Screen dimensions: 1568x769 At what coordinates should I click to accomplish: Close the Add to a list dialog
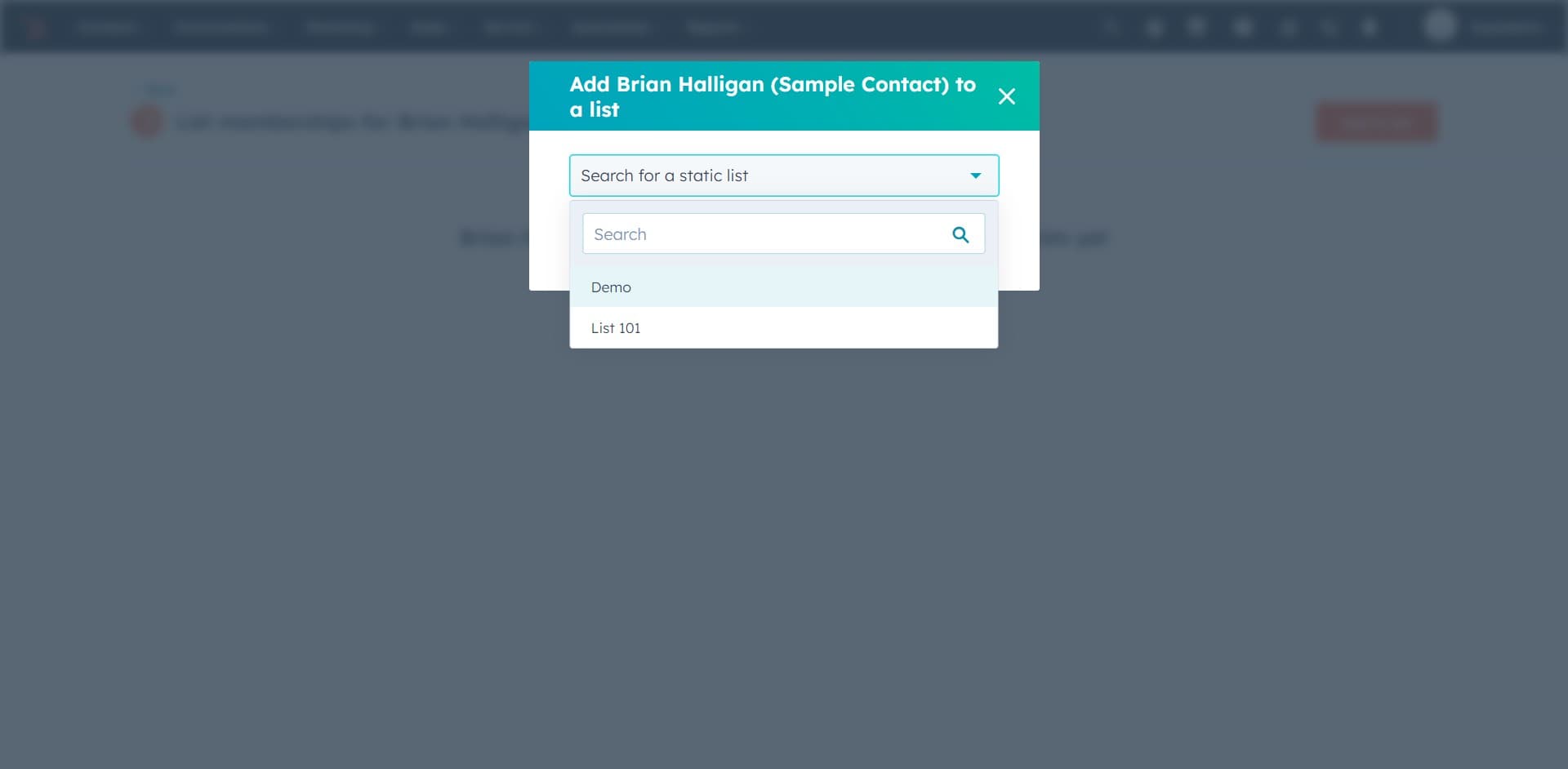[1006, 96]
